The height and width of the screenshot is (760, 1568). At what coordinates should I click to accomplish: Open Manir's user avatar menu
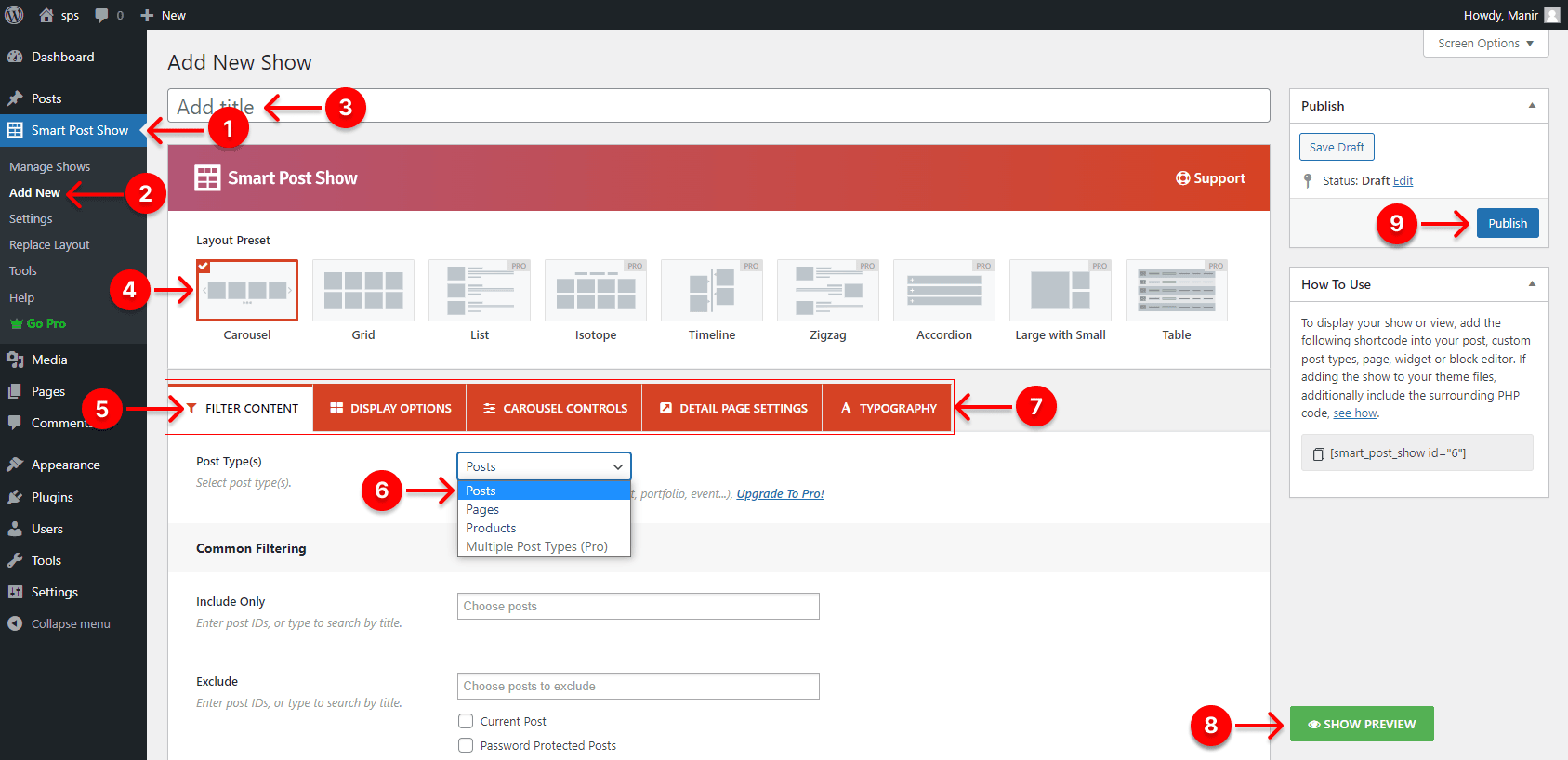click(x=1551, y=15)
